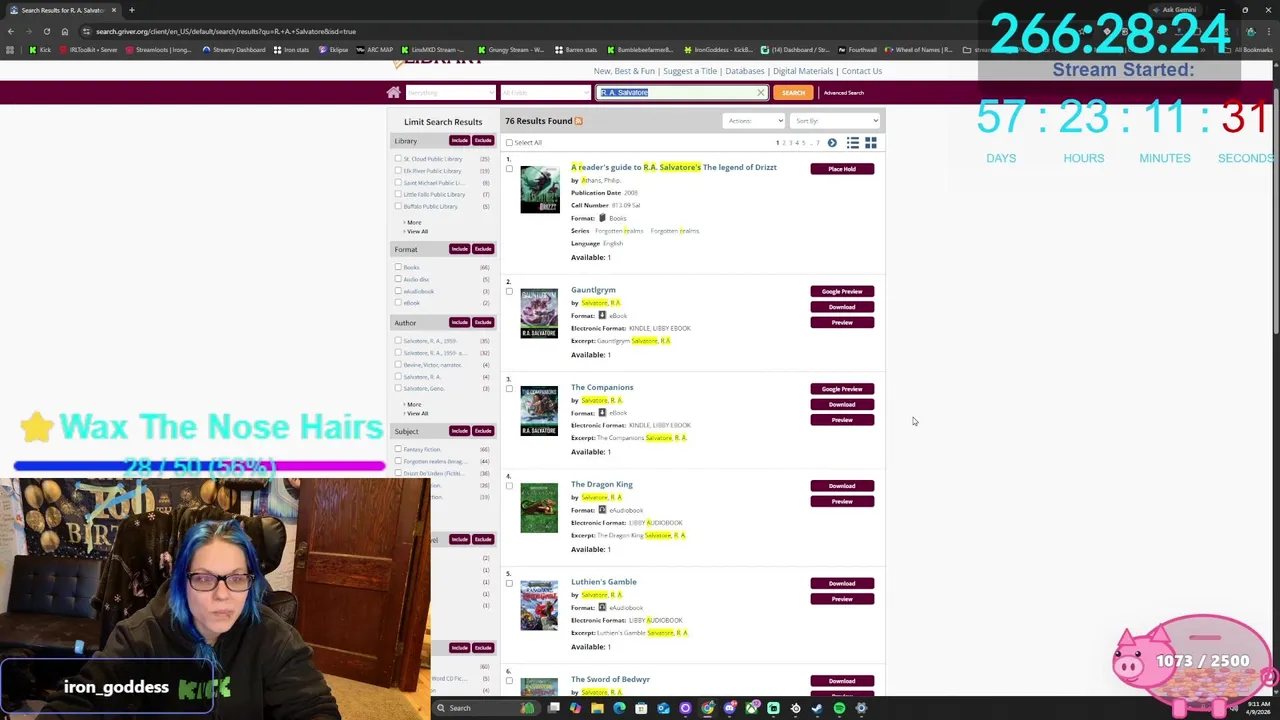1280x720 pixels.
Task: Go to next results page arrow
Action: coord(832,143)
